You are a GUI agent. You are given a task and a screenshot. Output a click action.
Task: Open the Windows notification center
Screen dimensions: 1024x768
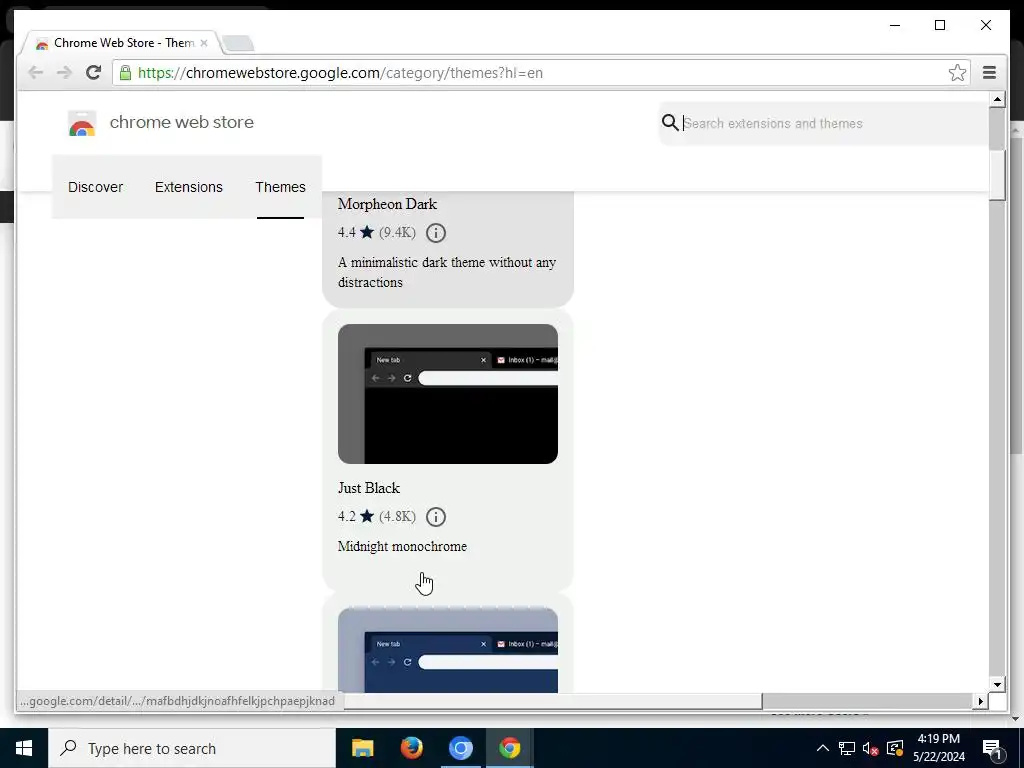click(992, 749)
